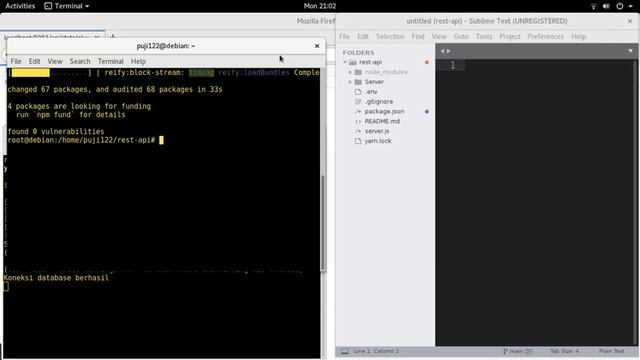Open Search menu in the terminal
Viewport: 640px width, 360px height.
point(80,61)
